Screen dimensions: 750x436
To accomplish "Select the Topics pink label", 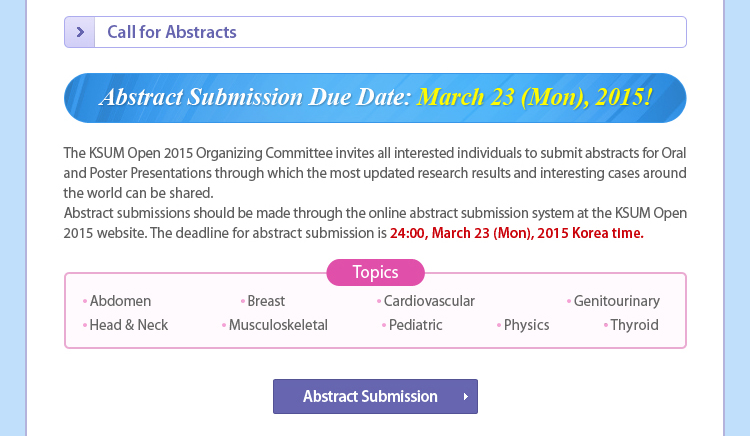I will click(x=375, y=272).
